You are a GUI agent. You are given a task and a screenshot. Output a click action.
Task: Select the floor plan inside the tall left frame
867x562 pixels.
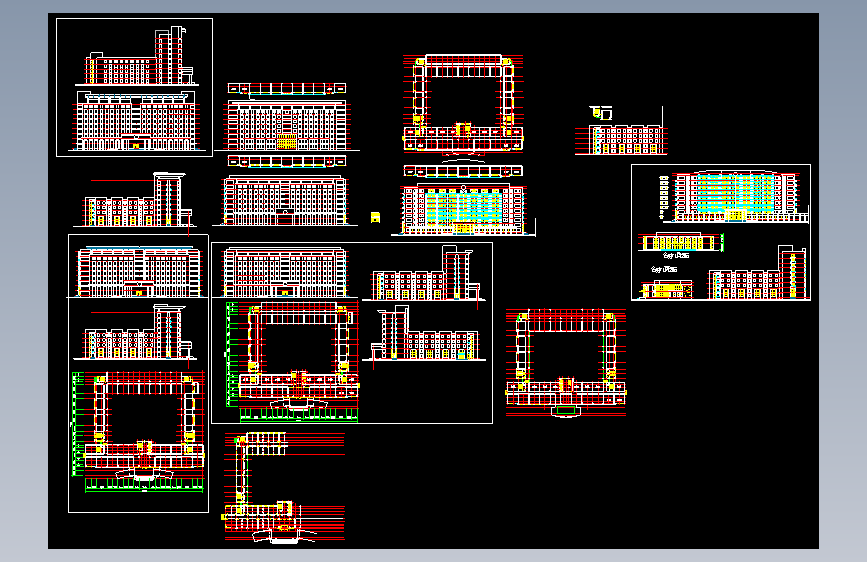pos(138,432)
